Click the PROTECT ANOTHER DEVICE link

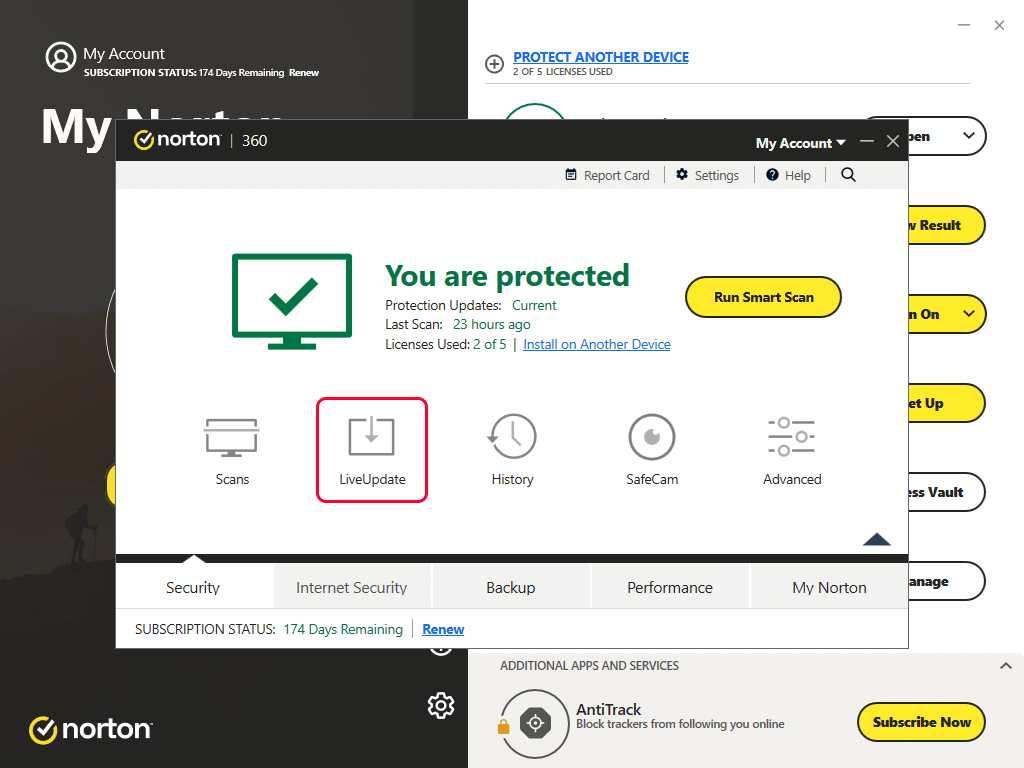click(601, 57)
